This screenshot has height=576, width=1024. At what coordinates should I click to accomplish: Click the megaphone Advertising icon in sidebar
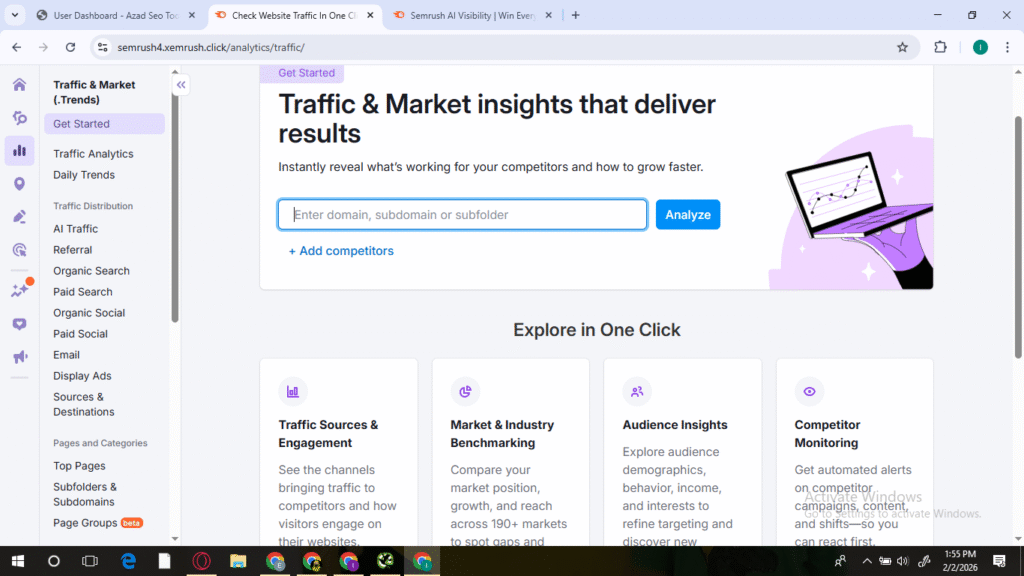coord(19,357)
